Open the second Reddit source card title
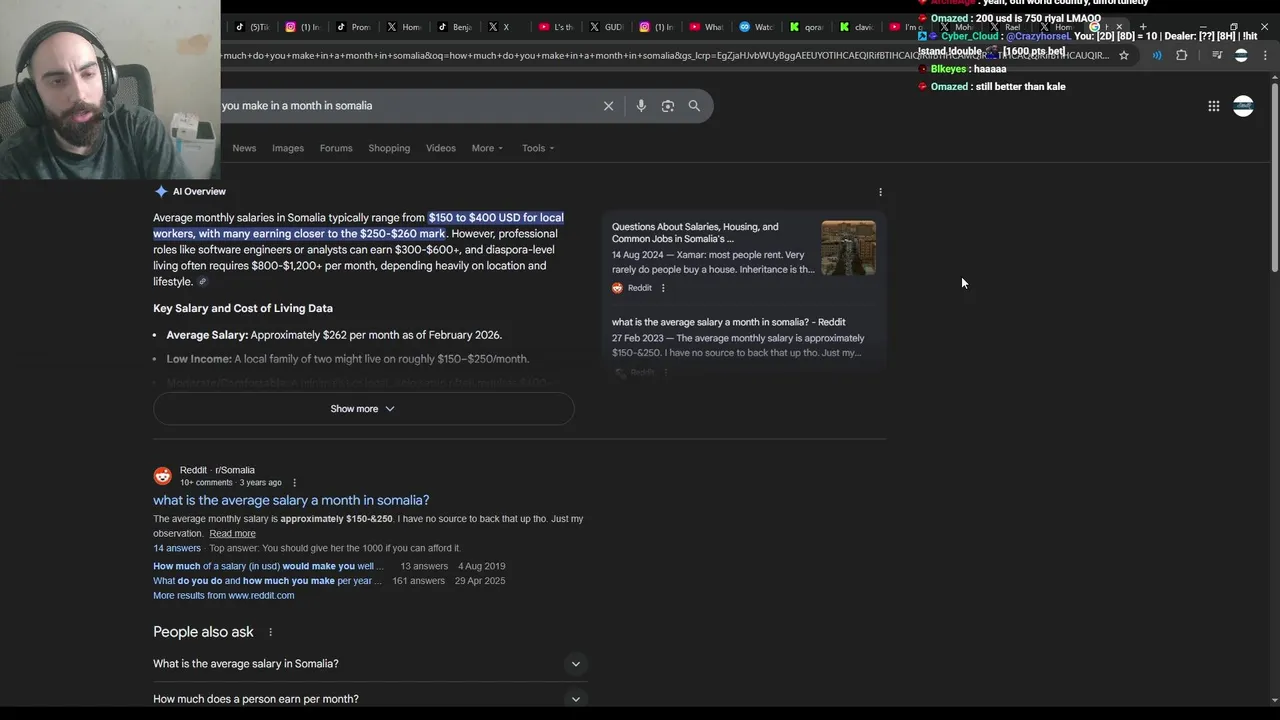 [728, 322]
